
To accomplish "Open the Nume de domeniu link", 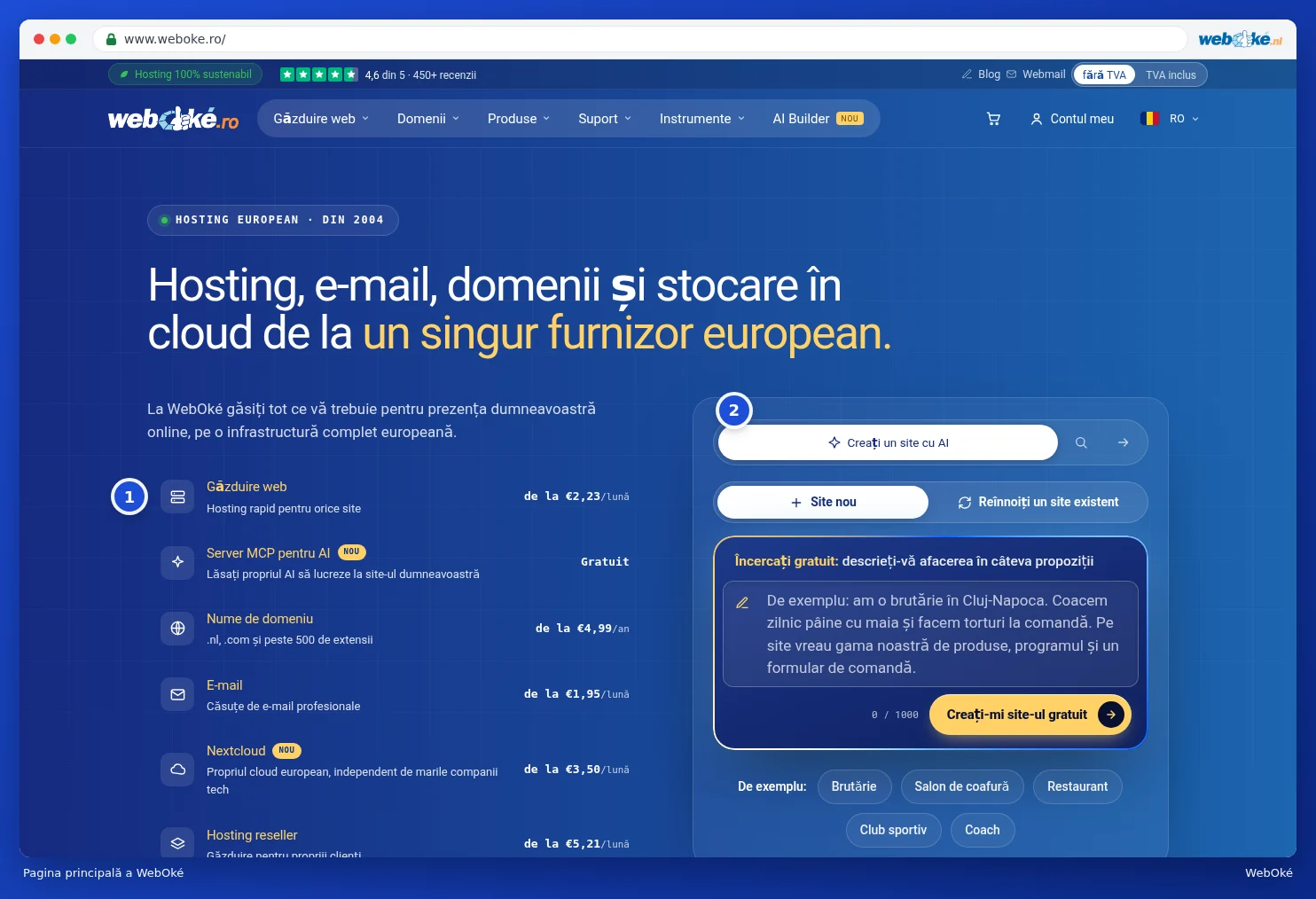I will click(x=260, y=619).
